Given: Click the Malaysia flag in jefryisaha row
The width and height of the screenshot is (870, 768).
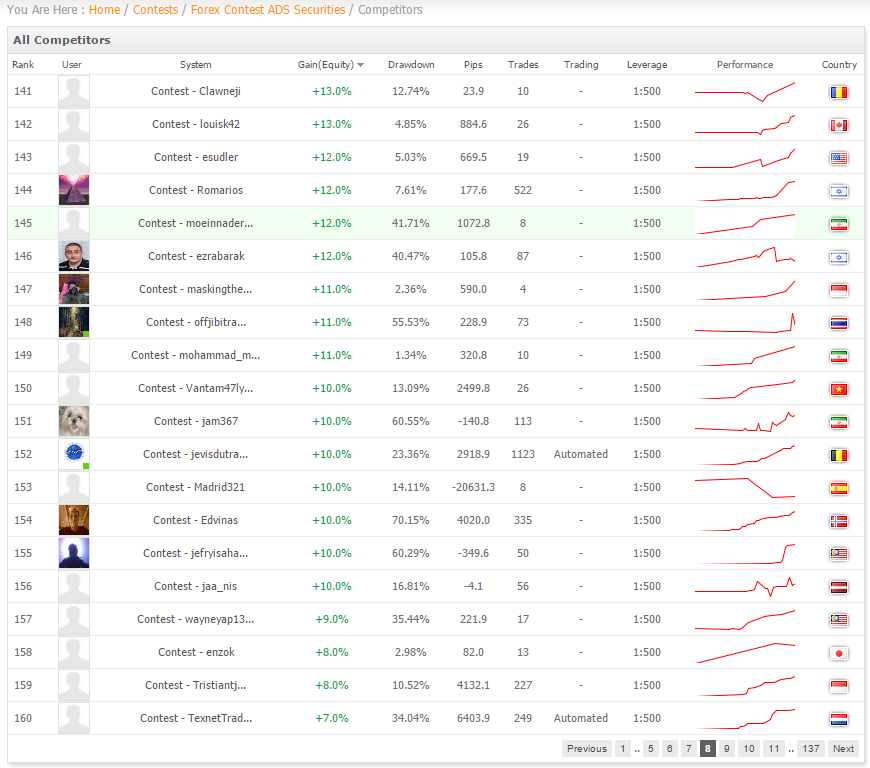Looking at the screenshot, I should coord(838,554).
